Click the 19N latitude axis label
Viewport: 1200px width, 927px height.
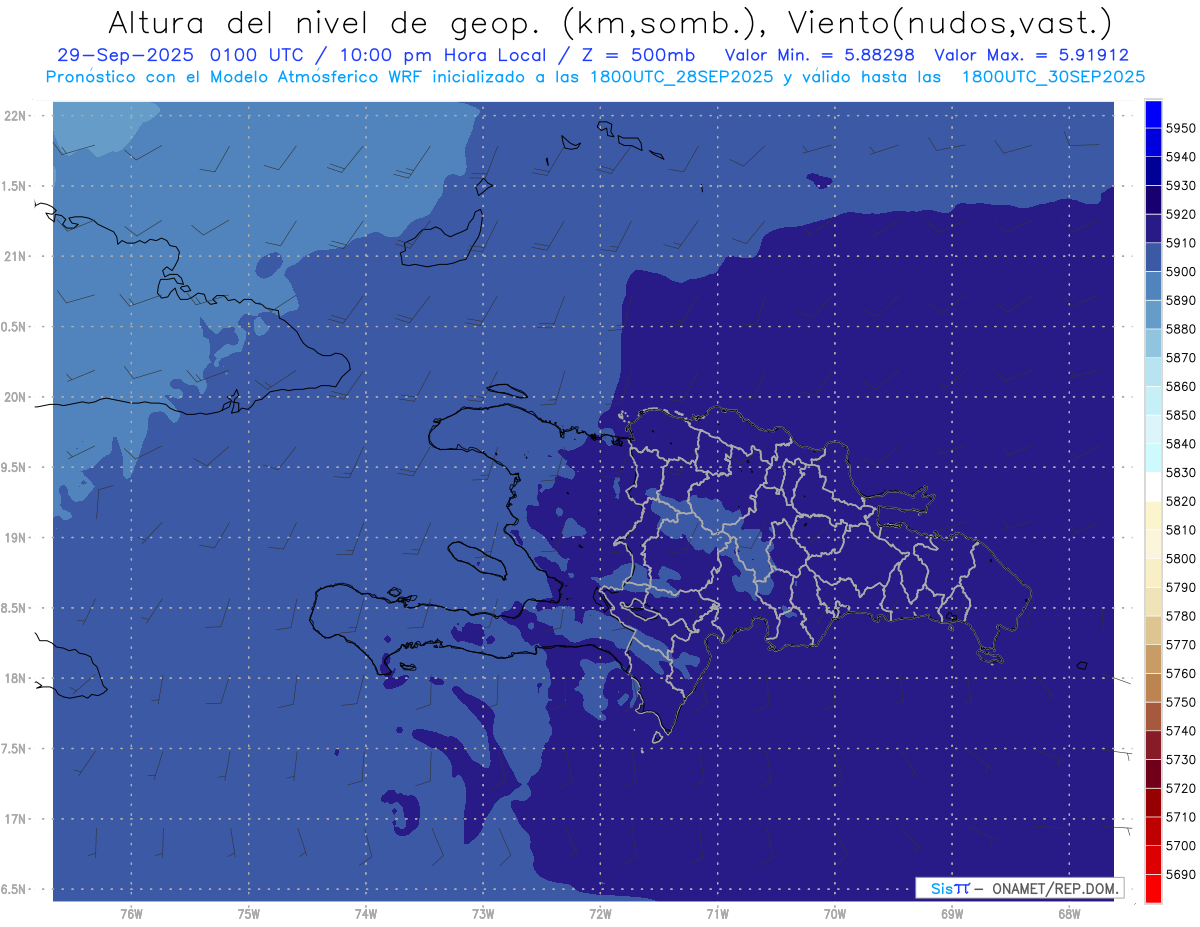coord(17,538)
